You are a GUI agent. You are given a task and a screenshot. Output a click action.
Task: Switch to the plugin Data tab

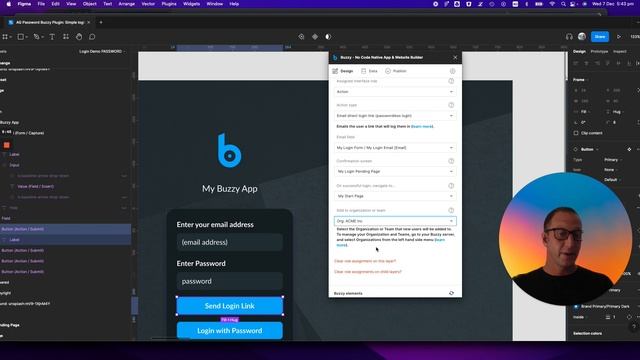369,71
